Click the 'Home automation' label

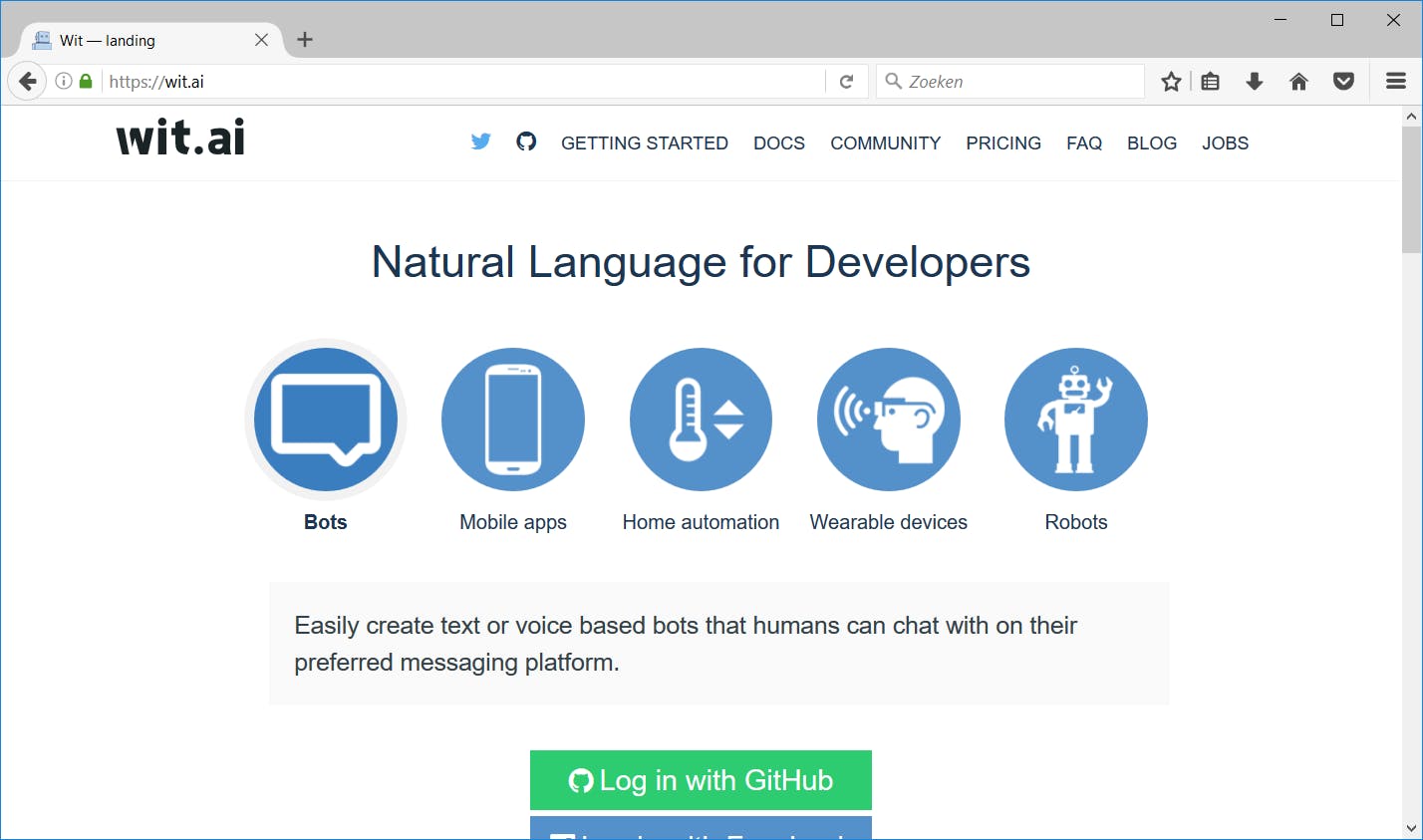point(702,522)
